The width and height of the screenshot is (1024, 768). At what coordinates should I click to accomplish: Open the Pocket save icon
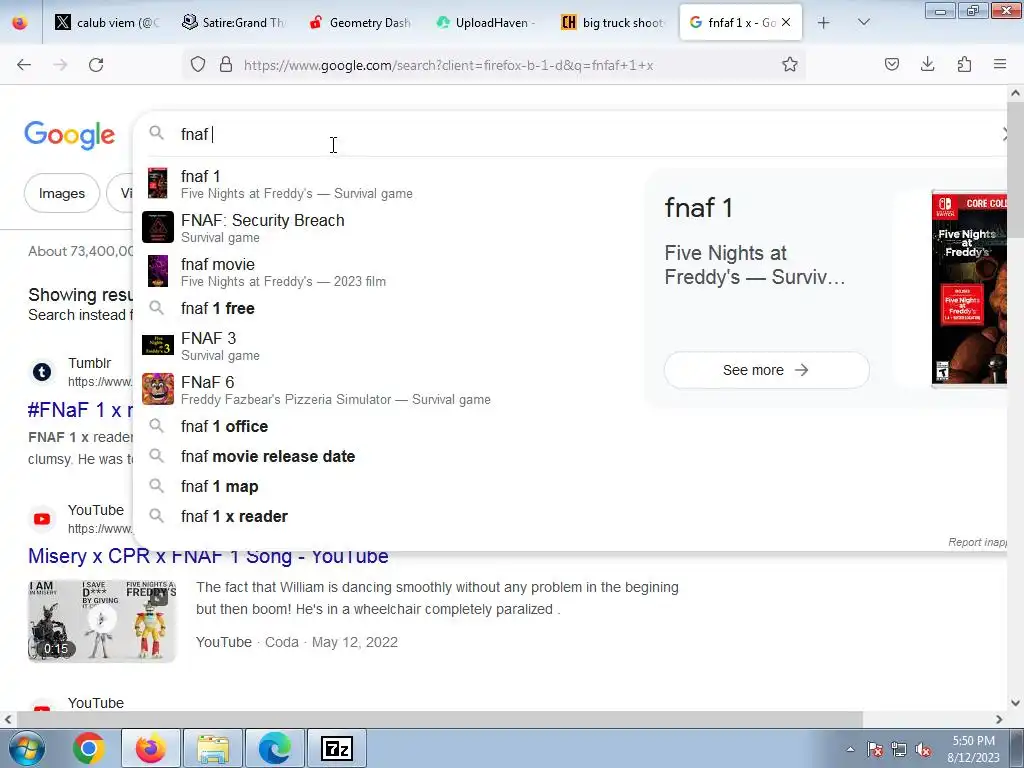(891, 65)
